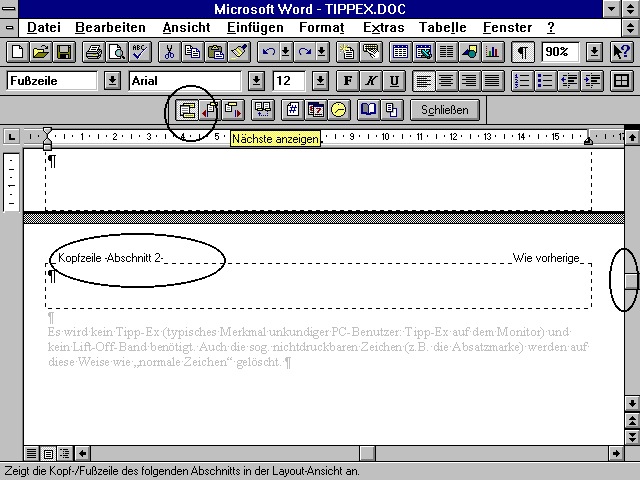
Task: Click the Cut scissors icon
Action: tap(169, 51)
